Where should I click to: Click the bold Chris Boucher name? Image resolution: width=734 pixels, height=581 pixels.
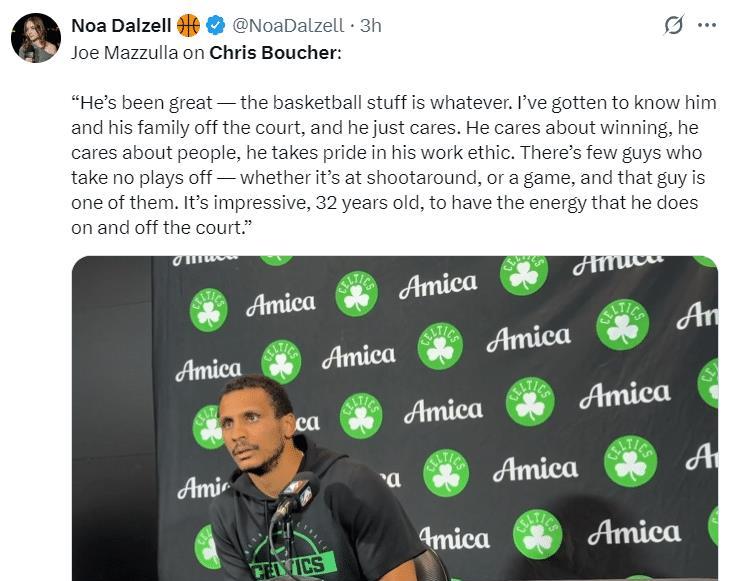[x=273, y=52]
